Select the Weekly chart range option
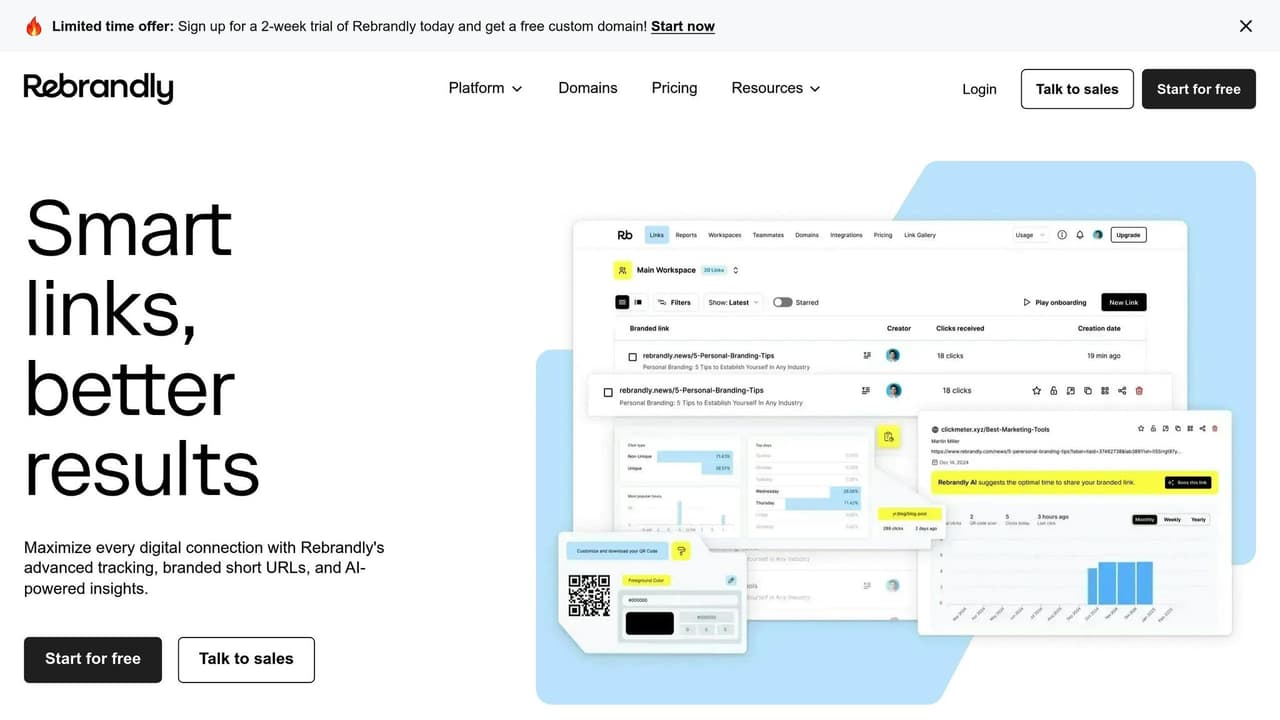Image resolution: width=1280 pixels, height=720 pixels. click(x=1171, y=520)
